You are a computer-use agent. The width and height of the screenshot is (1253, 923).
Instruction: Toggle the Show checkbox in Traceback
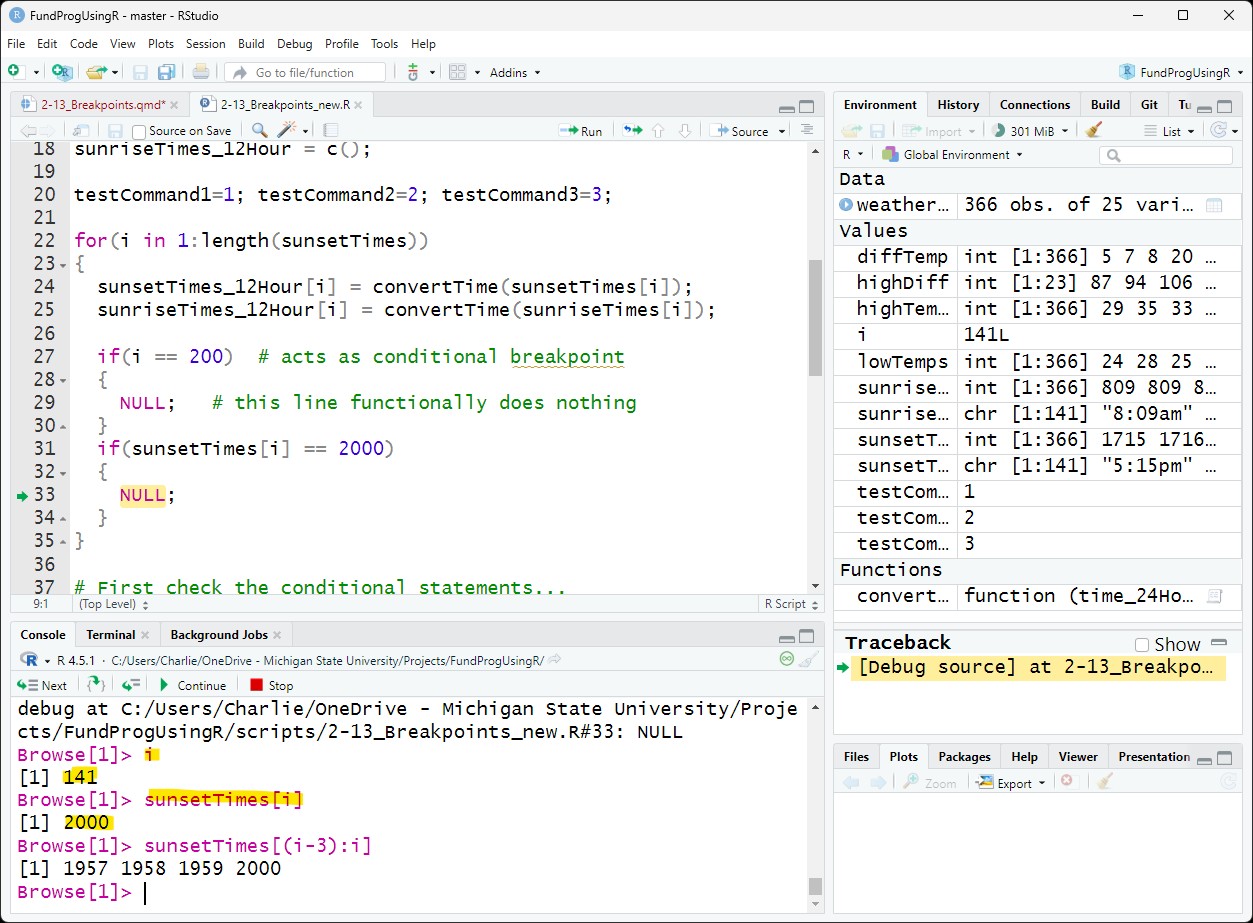[1142, 645]
